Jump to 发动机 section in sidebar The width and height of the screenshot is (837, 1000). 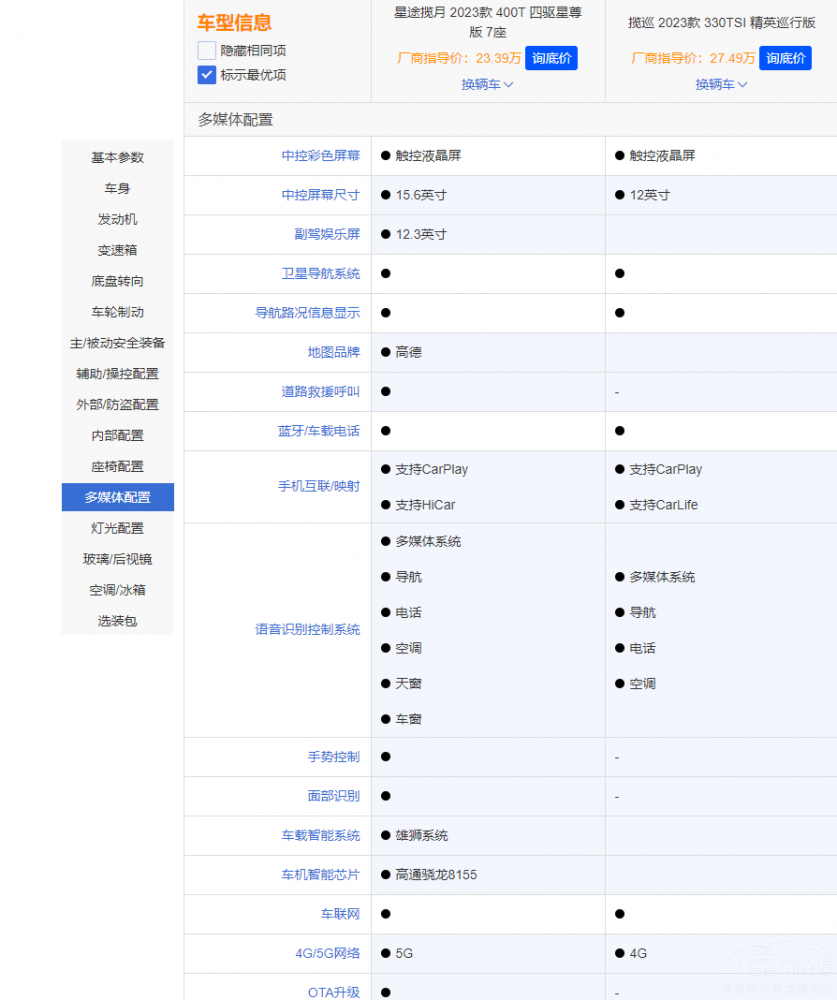(x=117, y=219)
